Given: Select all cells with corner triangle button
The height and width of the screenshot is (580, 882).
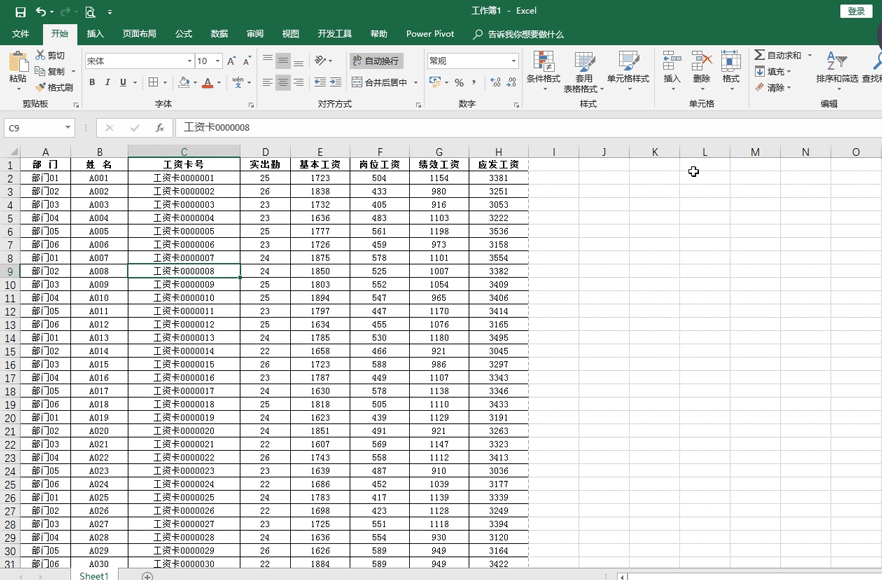Looking at the screenshot, I should coord(12,151).
